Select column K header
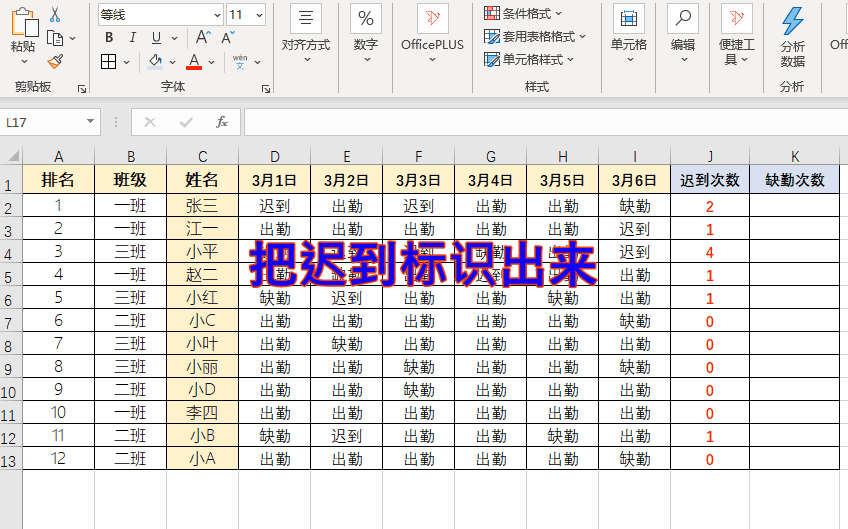 tap(794, 156)
